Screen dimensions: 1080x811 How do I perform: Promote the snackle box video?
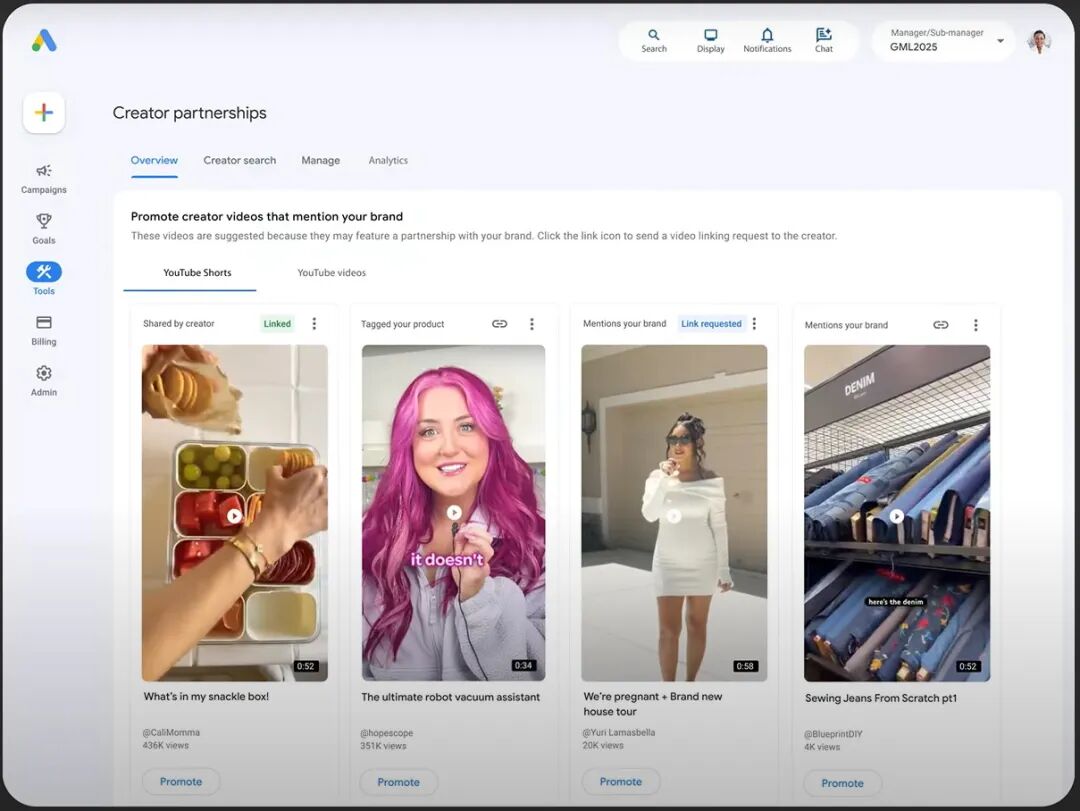pyautogui.click(x=181, y=782)
